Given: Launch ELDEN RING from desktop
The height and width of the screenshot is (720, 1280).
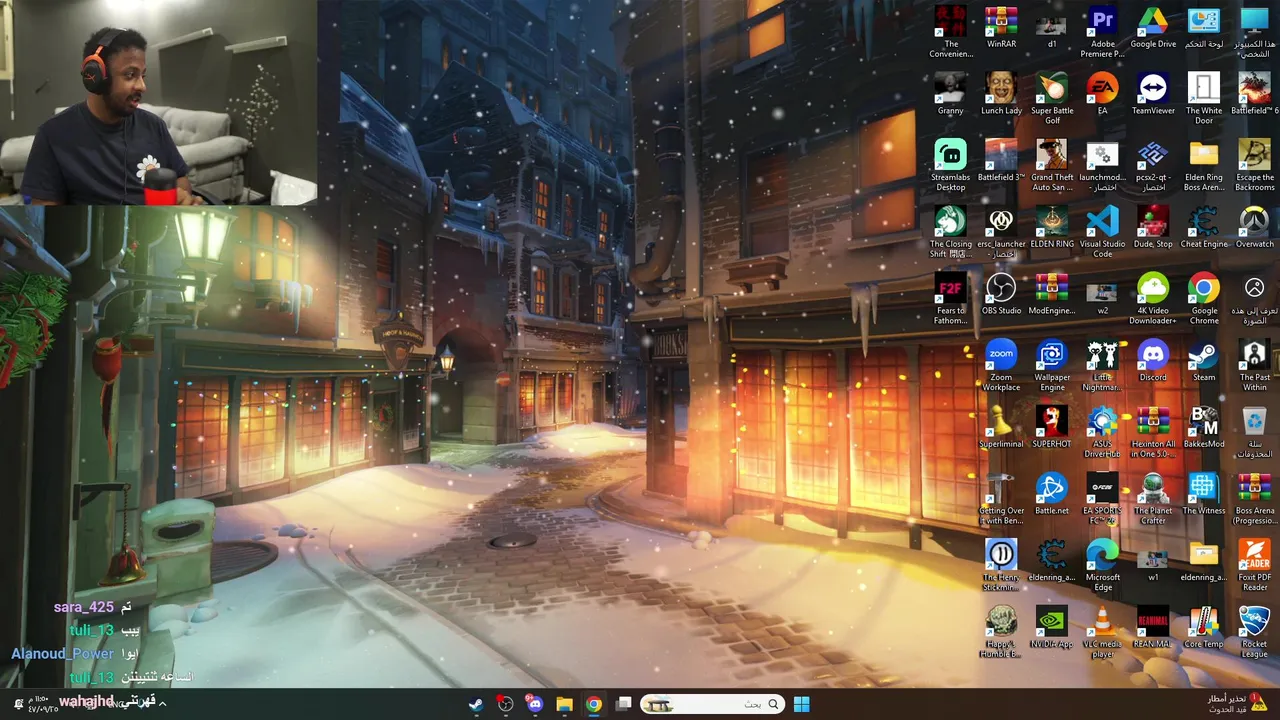Looking at the screenshot, I should (x=1052, y=228).
